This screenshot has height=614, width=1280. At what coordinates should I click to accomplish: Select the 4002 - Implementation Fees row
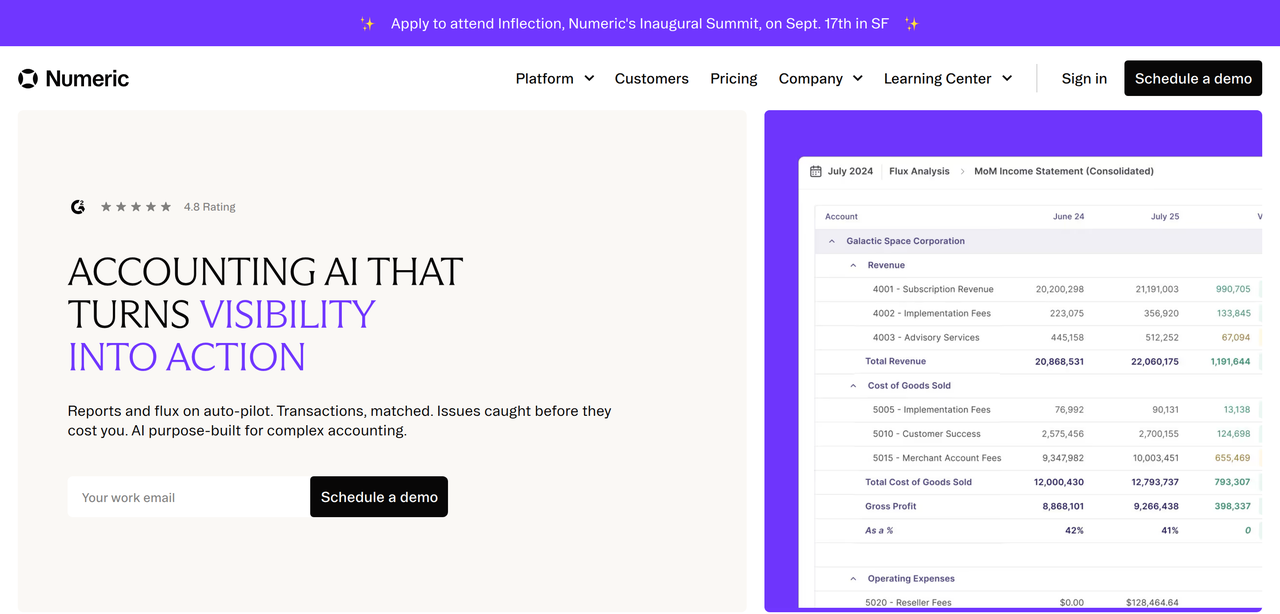[1038, 313]
